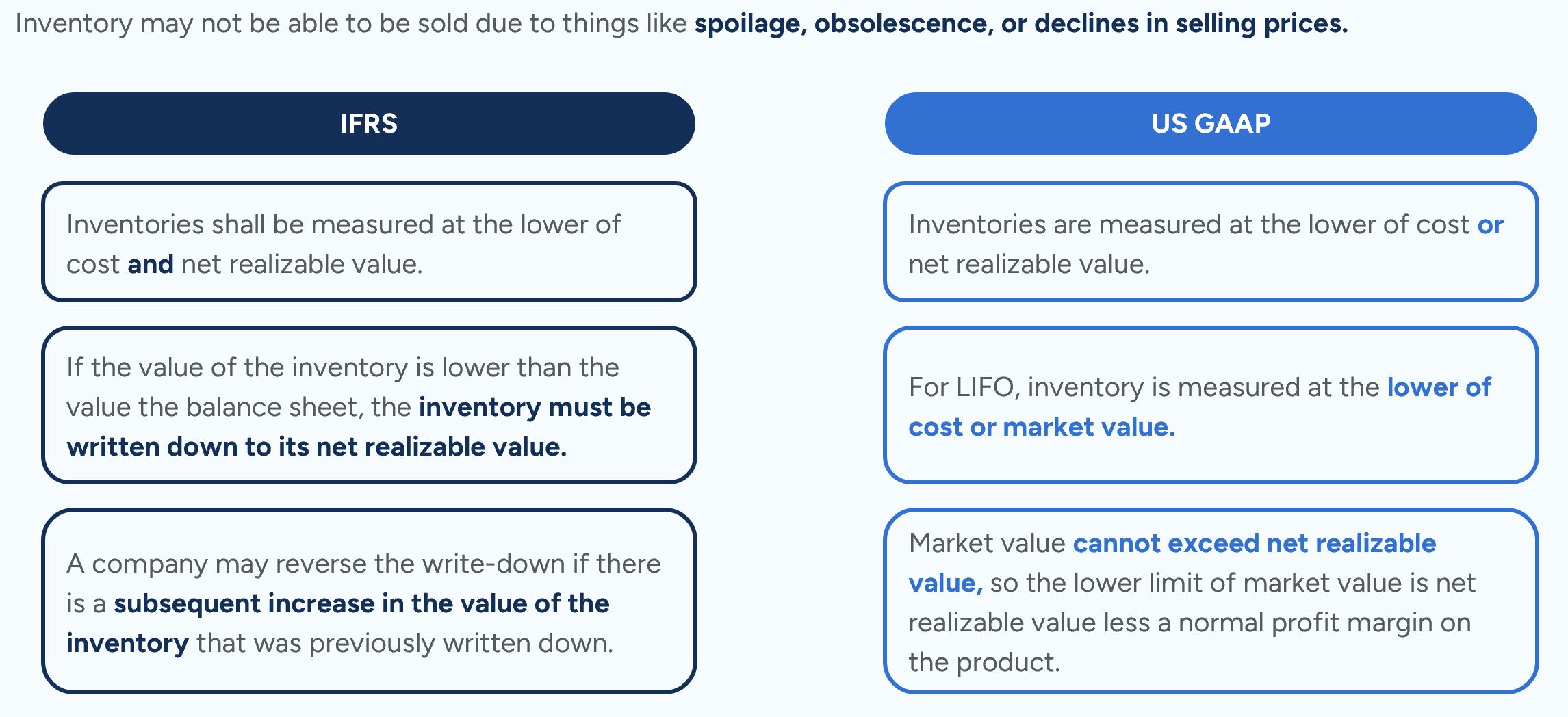Click bold "written down to its net realizable value."
Image resolution: width=1568 pixels, height=717 pixels.
tap(317, 447)
